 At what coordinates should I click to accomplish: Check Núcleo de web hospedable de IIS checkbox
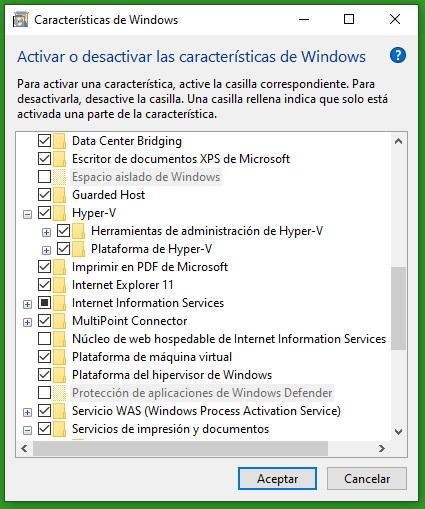click(x=44, y=339)
